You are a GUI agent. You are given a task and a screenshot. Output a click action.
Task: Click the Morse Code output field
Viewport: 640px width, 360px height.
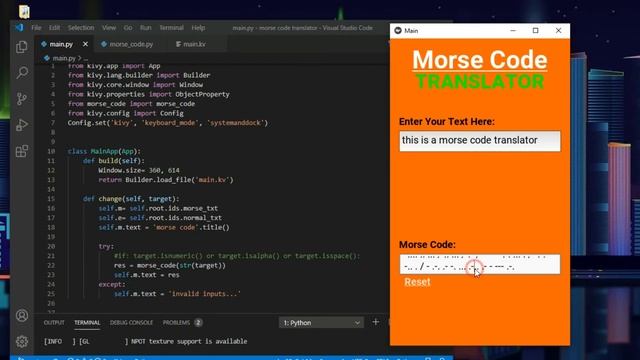click(x=480, y=264)
